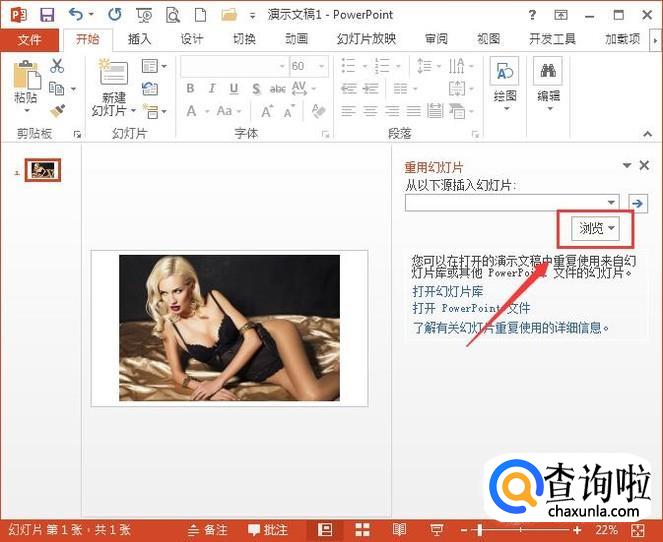The image size is (663, 542).
Task: Switch to the Slide Show (幻灯片放映) tab
Action: point(366,39)
